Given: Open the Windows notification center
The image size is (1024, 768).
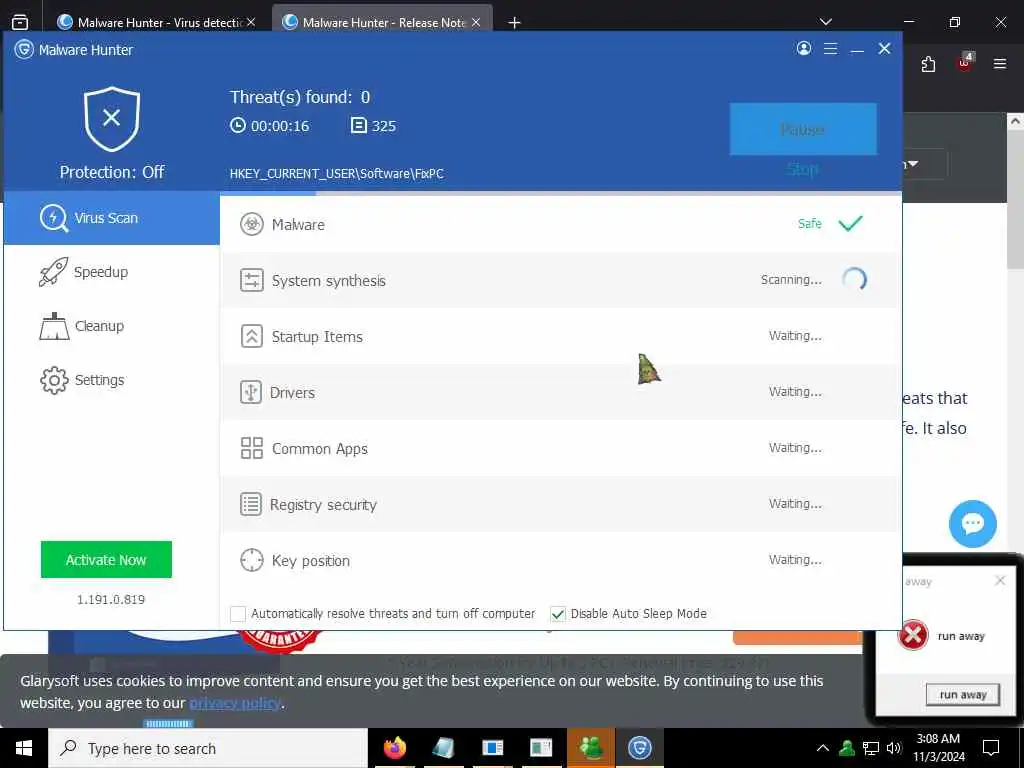Looking at the screenshot, I should click(991, 748).
